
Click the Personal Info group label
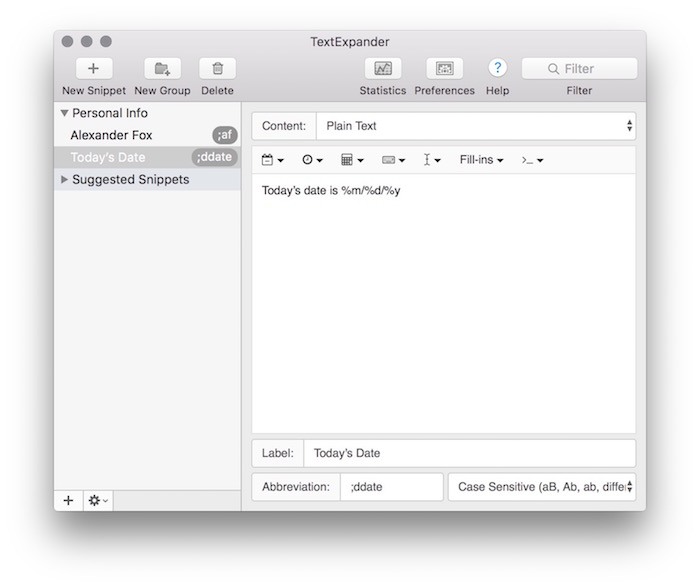pyautogui.click(x=110, y=113)
